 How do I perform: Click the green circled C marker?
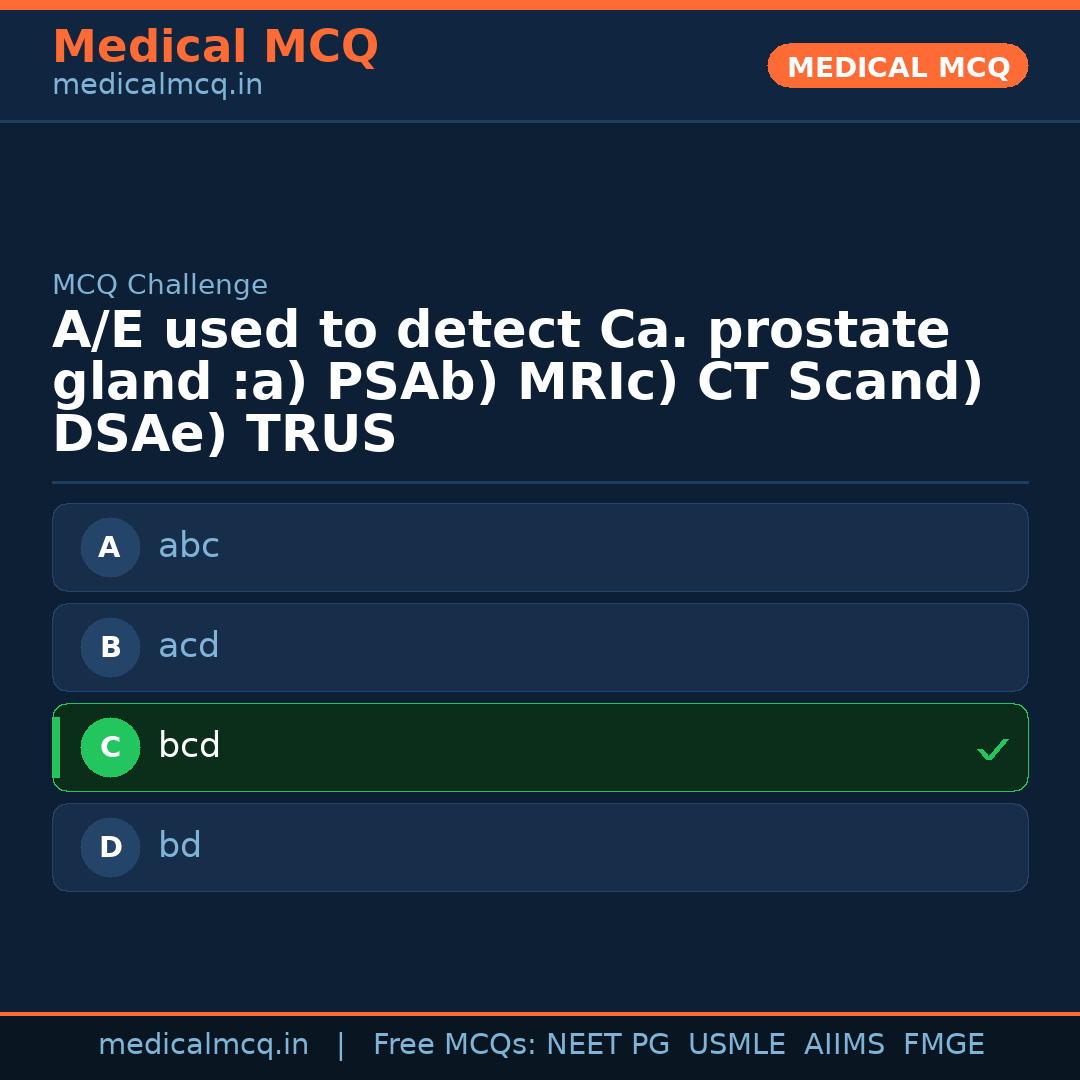click(110, 747)
